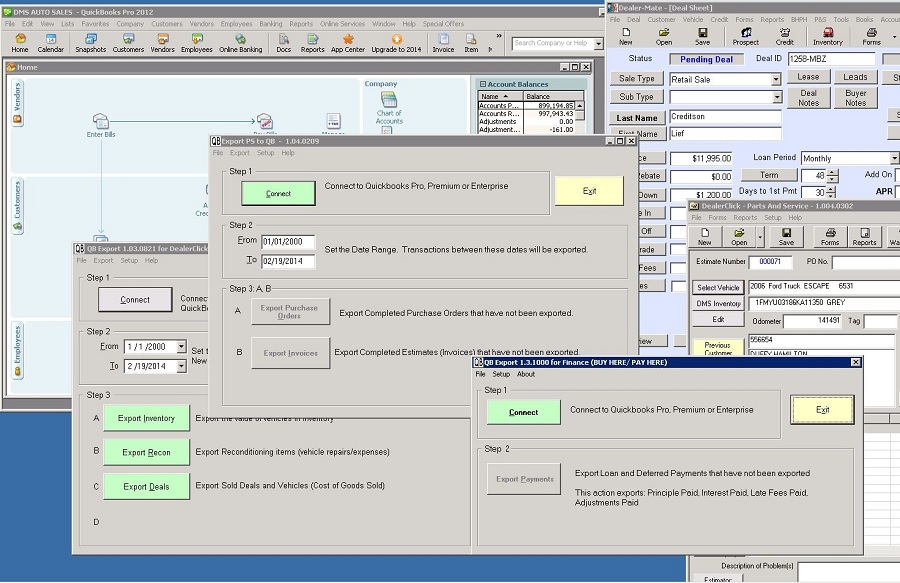Click Upgrade to 2014 icon in QuickBooks

(x=396, y=43)
